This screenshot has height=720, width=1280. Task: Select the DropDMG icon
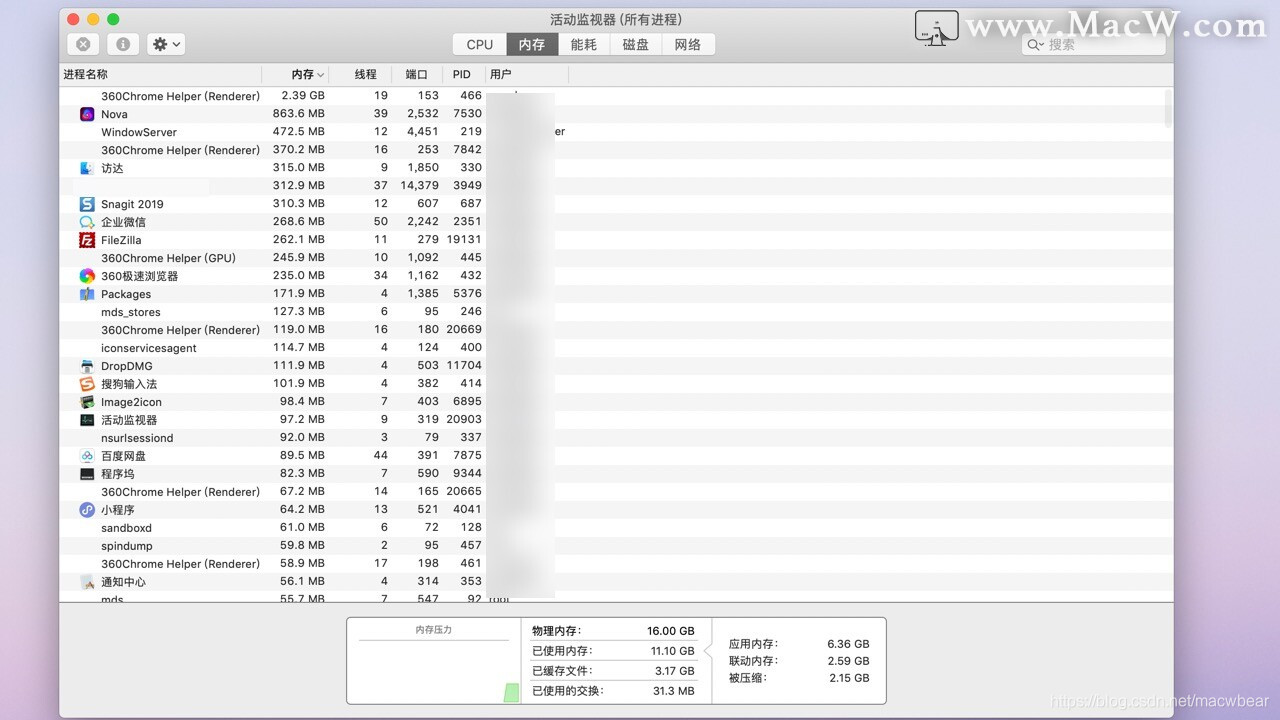coord(87,366)
